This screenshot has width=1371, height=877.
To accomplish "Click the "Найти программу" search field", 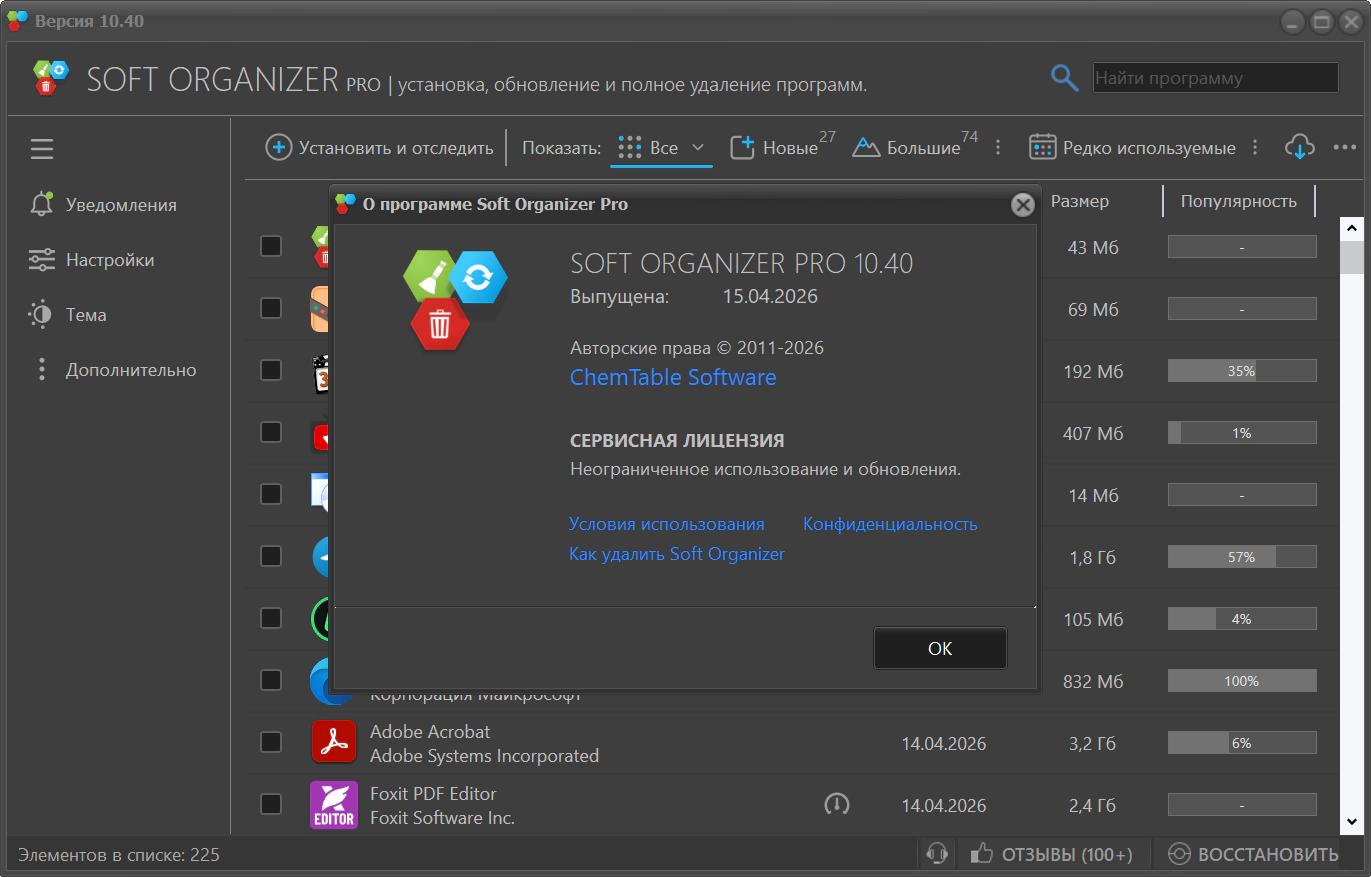I will click(1215, 78).
